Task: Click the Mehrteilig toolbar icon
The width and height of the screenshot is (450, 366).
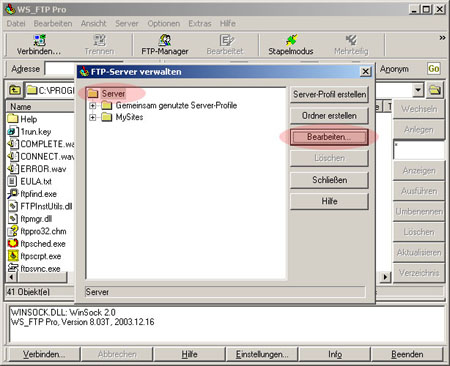Action: [351, 40]
